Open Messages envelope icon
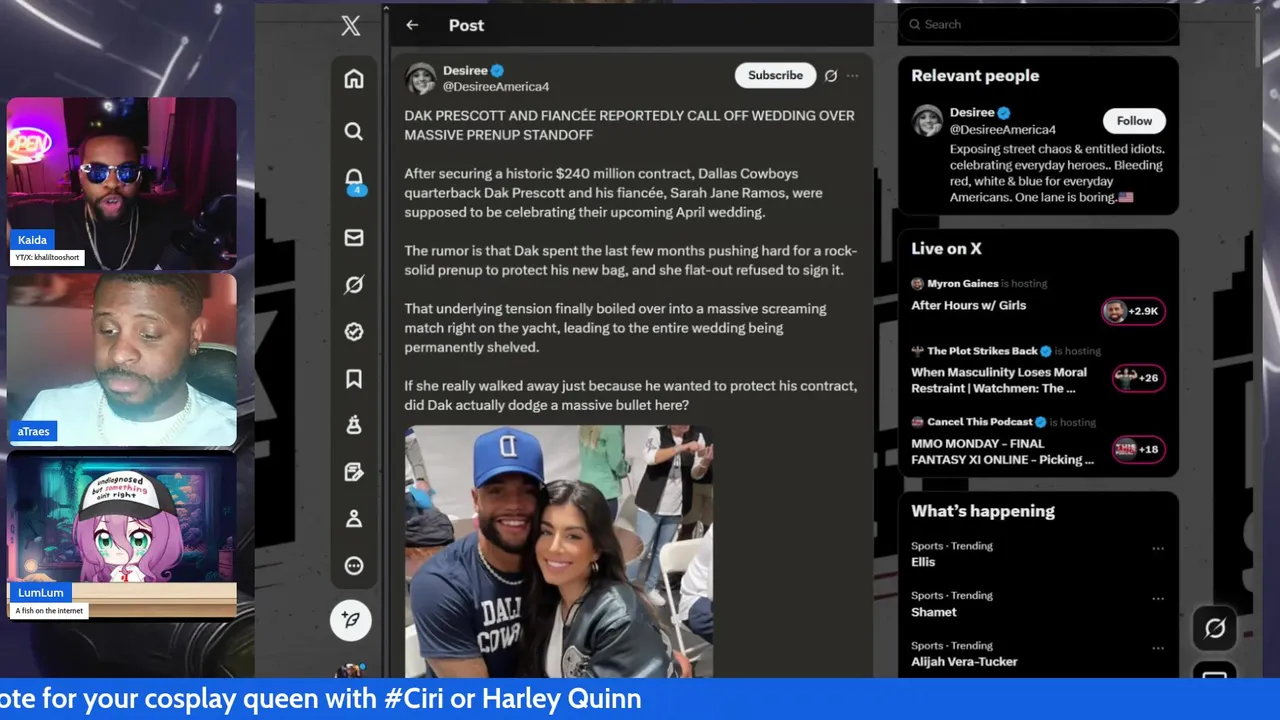This screenshot has height=720, width=1280. tap(354, 238)
